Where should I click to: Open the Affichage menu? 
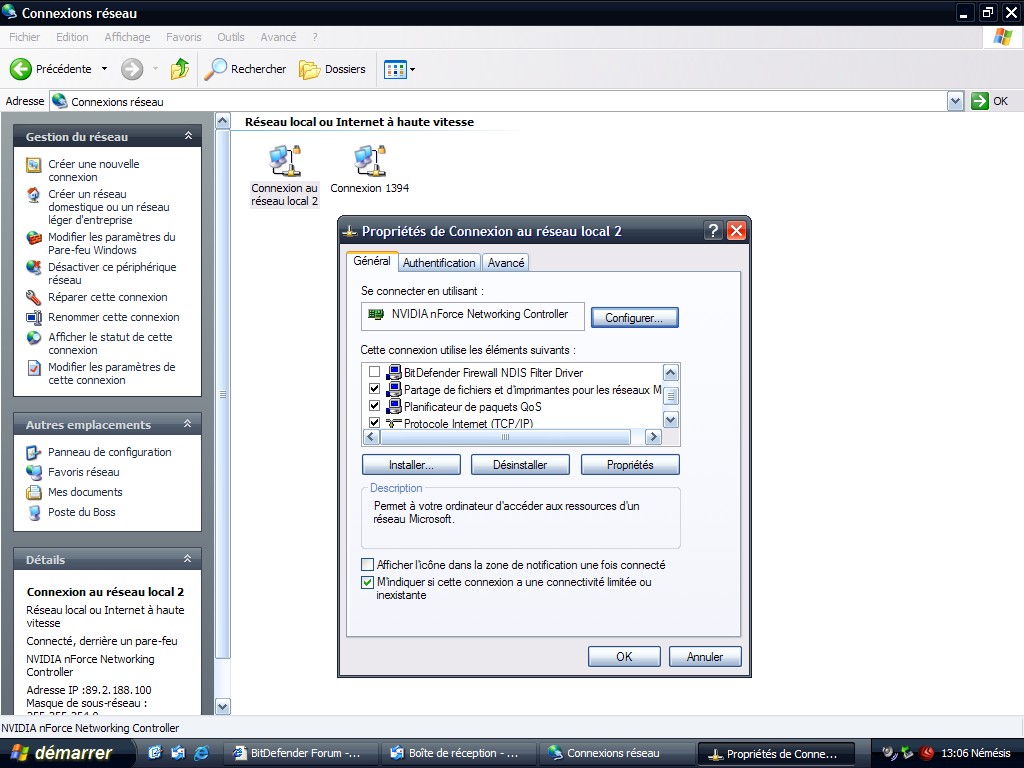point(127,37)
